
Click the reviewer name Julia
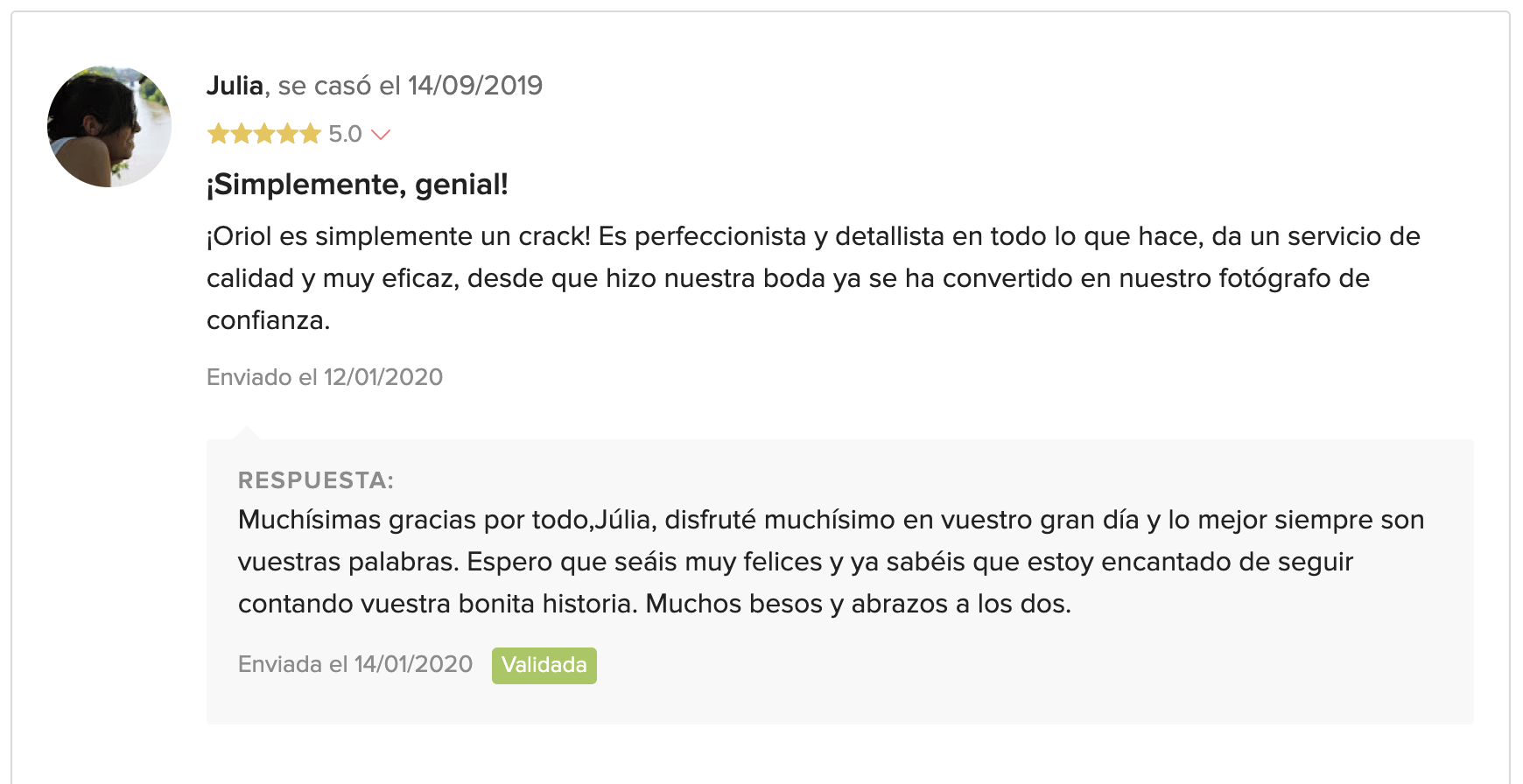[x=235, y=86]
